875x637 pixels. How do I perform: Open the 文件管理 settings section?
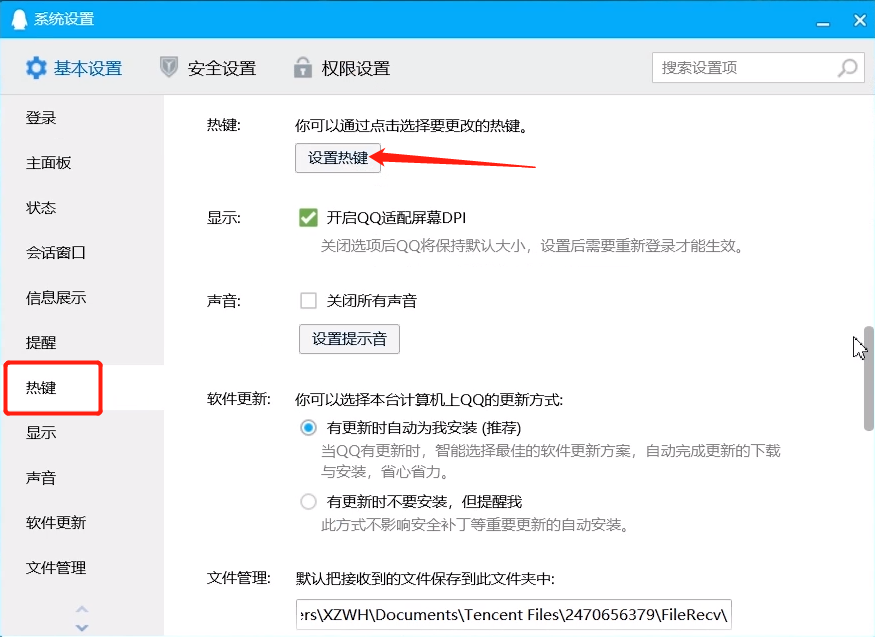coord(53,567)
